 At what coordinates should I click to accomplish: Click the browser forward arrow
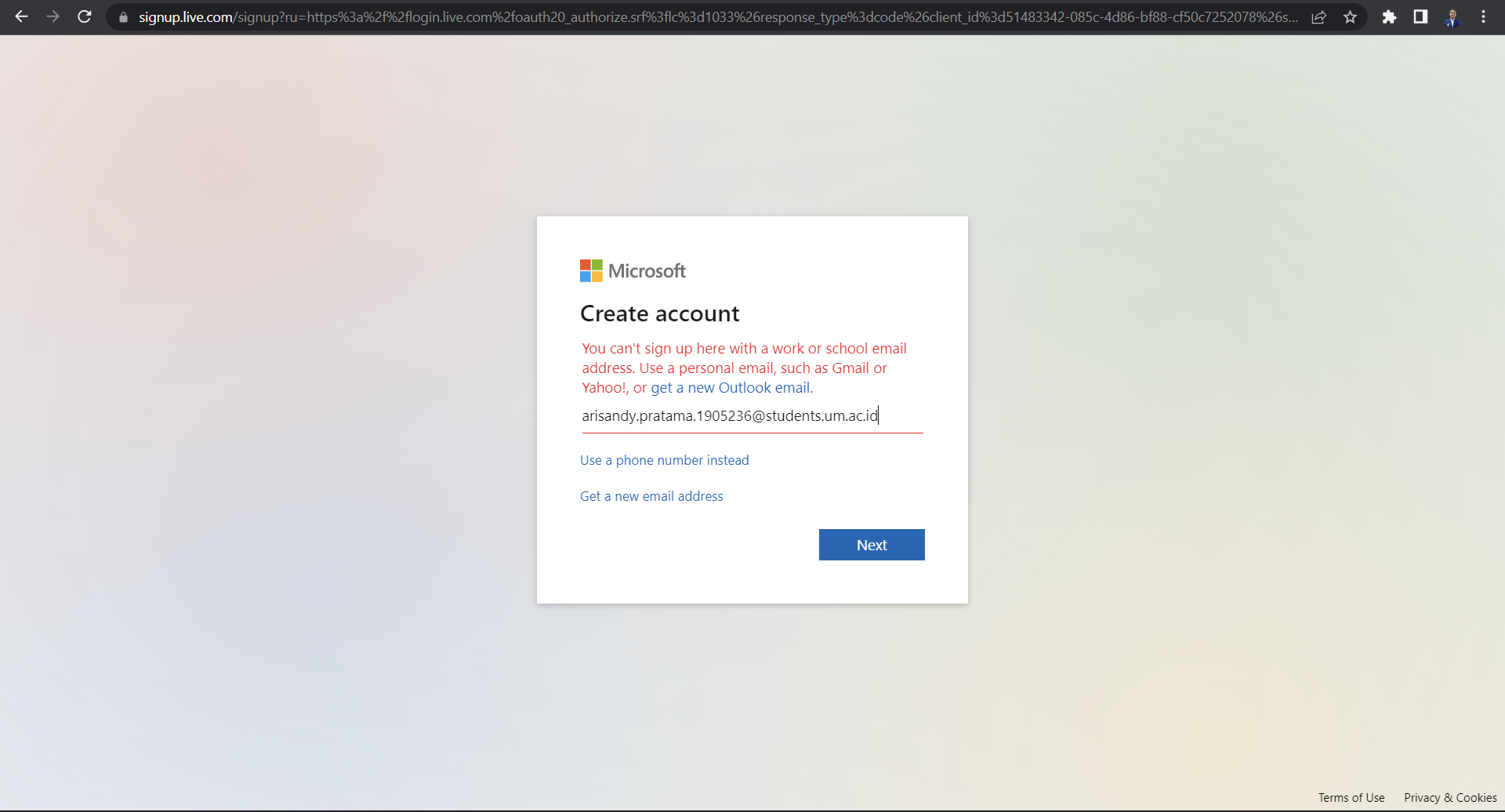(53, 16)
